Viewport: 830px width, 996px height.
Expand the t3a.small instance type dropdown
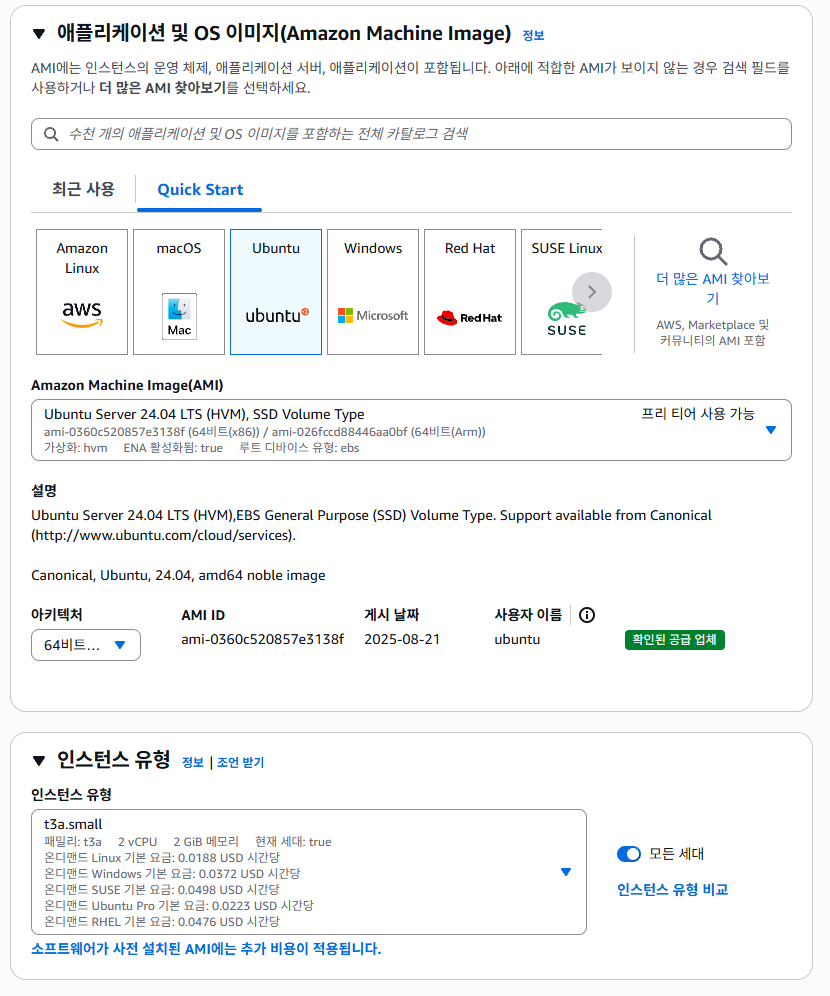566,871
